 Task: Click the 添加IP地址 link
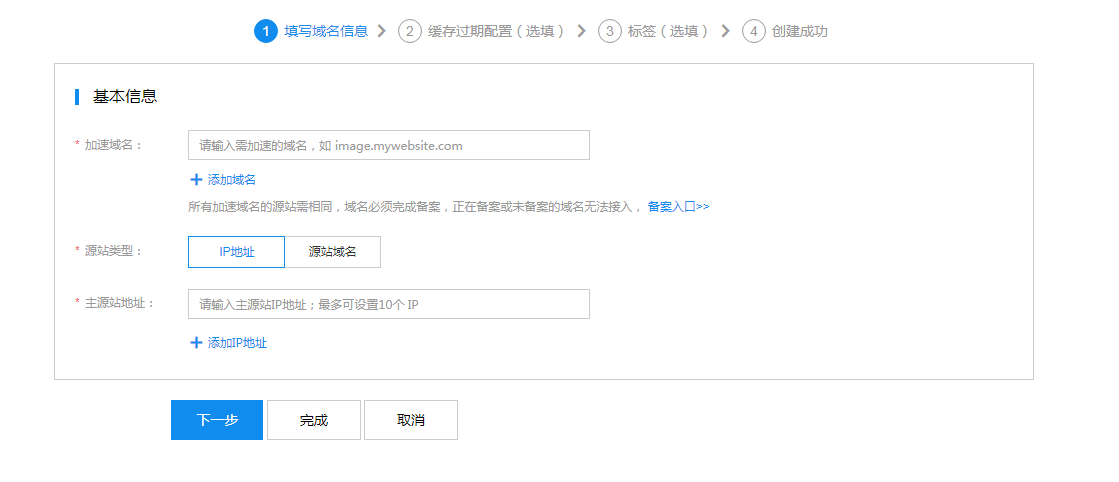(237, 343)
